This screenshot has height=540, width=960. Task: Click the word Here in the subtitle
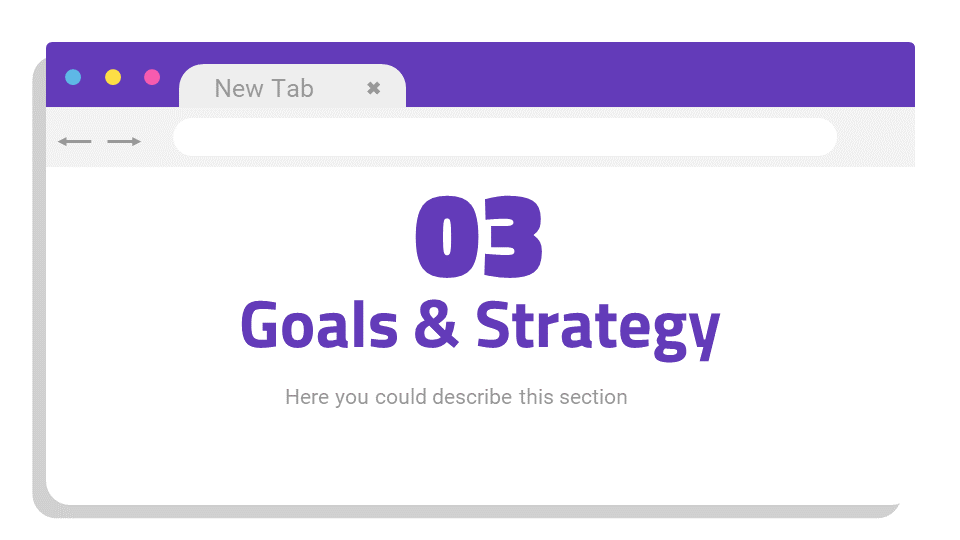(306, 397)
